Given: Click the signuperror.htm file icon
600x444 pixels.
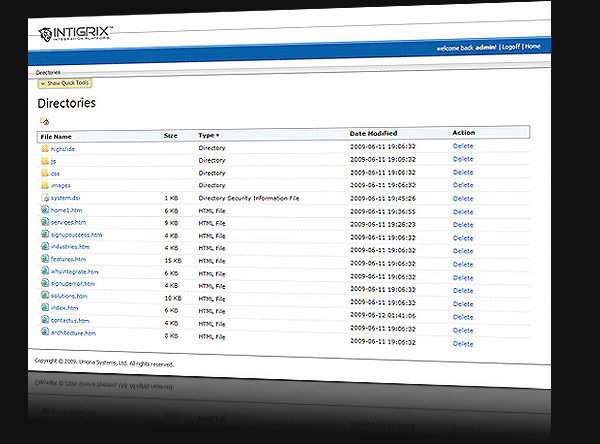Looking at the screenshot, I should [x=45, y=283].
